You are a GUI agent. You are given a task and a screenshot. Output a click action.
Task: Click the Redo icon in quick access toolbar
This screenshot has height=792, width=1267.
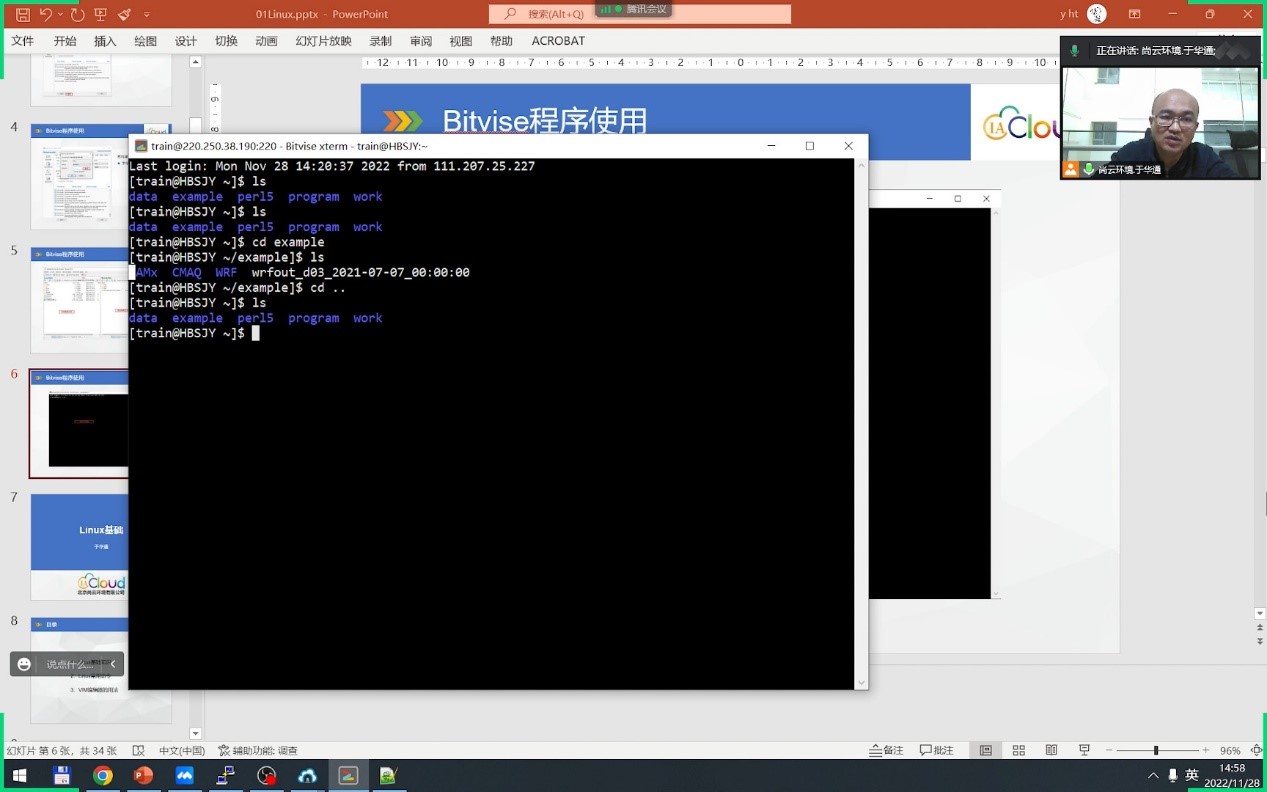pyautogui.click(x=78, y=15)
